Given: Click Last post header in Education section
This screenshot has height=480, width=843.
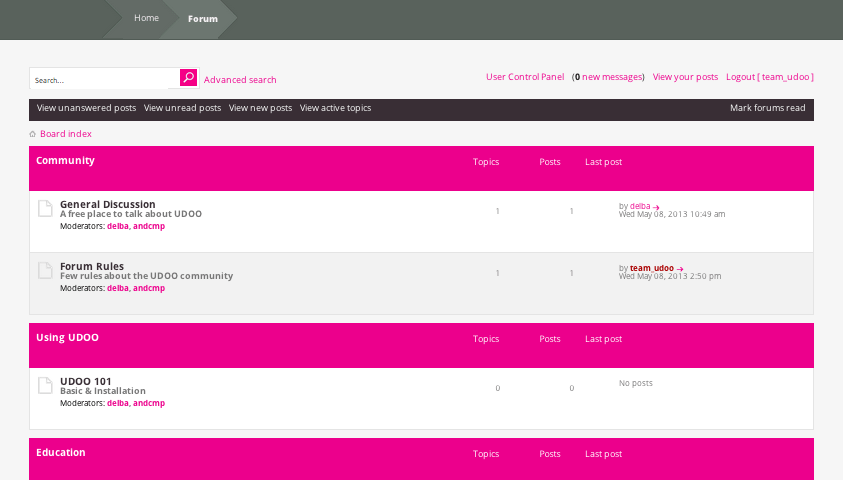Looking at the screenshot, I should click(x=603, y=454).
